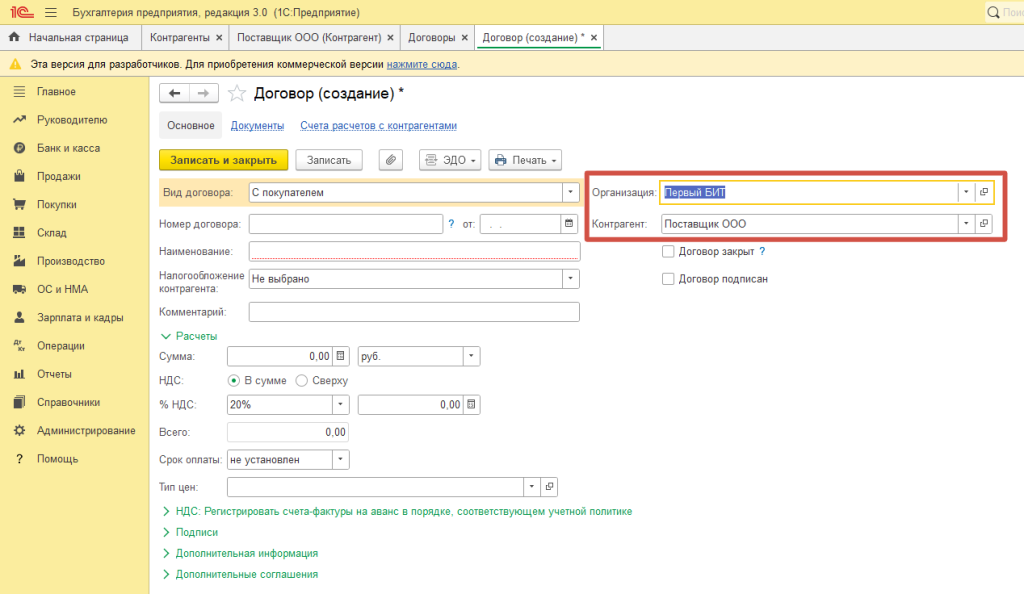Switch to the Контрагенты tab
Screen dimensions: 1024x594
[179, 38]
